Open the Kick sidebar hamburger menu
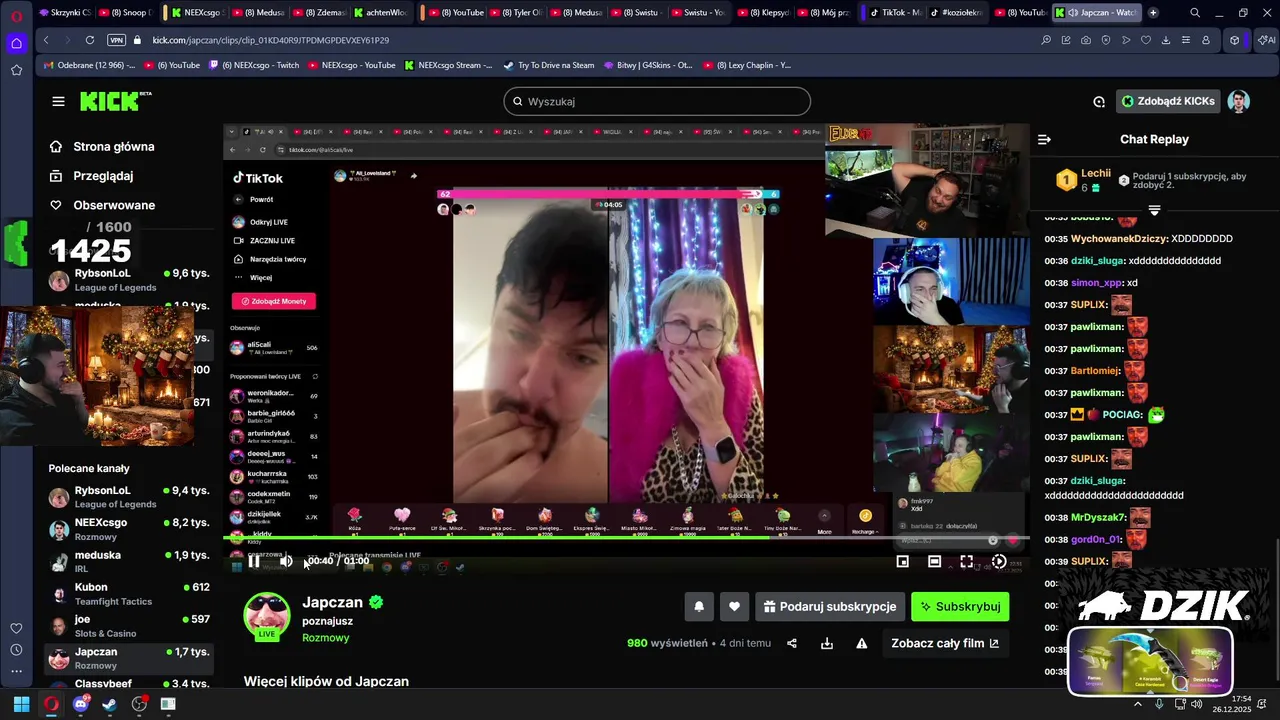The width and height of the screenshot is (1280, 720). (58, 101)
